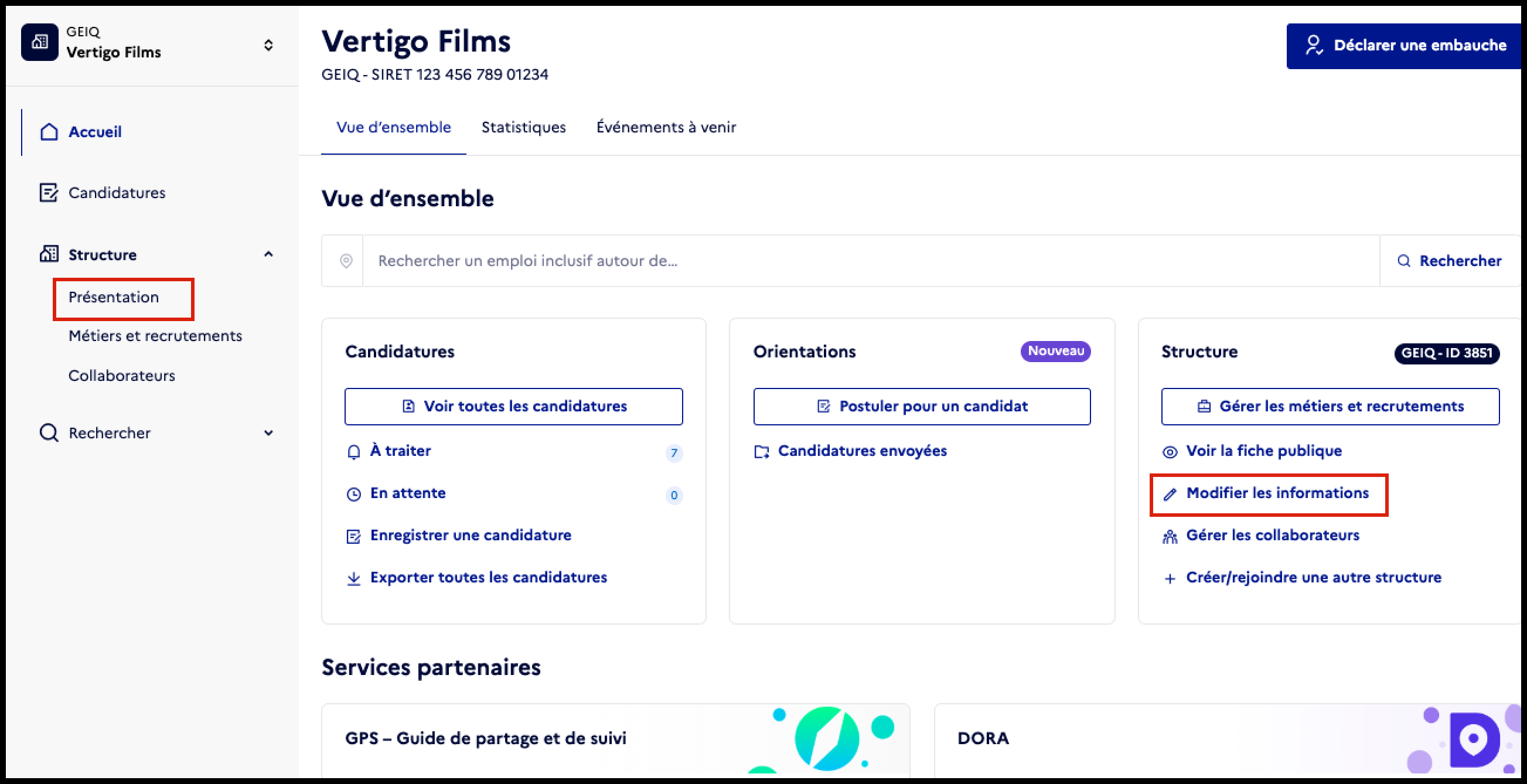Click the form icon in Postuler pour un candidat
Image resolution: width=1527 pixels, height=784 pixels.
tap(823, 407)
